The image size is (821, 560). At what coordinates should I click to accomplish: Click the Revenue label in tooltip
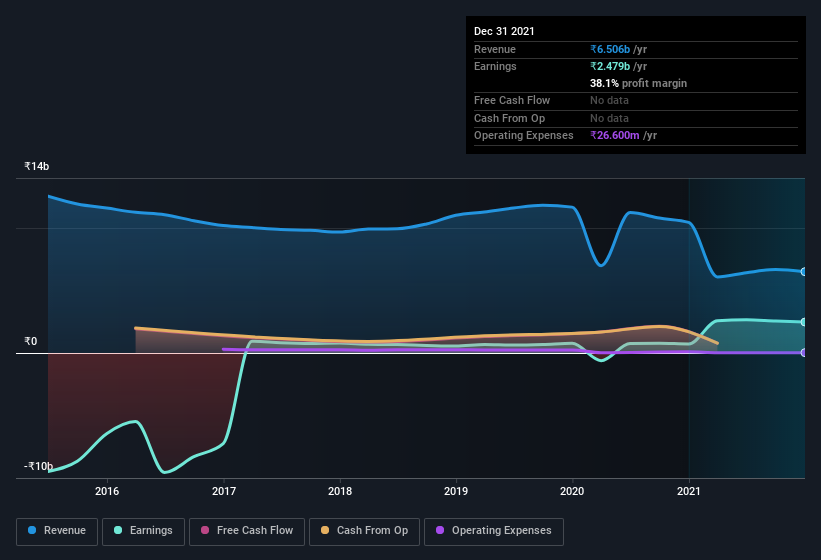pyautogui.click(x=495, y=49)
